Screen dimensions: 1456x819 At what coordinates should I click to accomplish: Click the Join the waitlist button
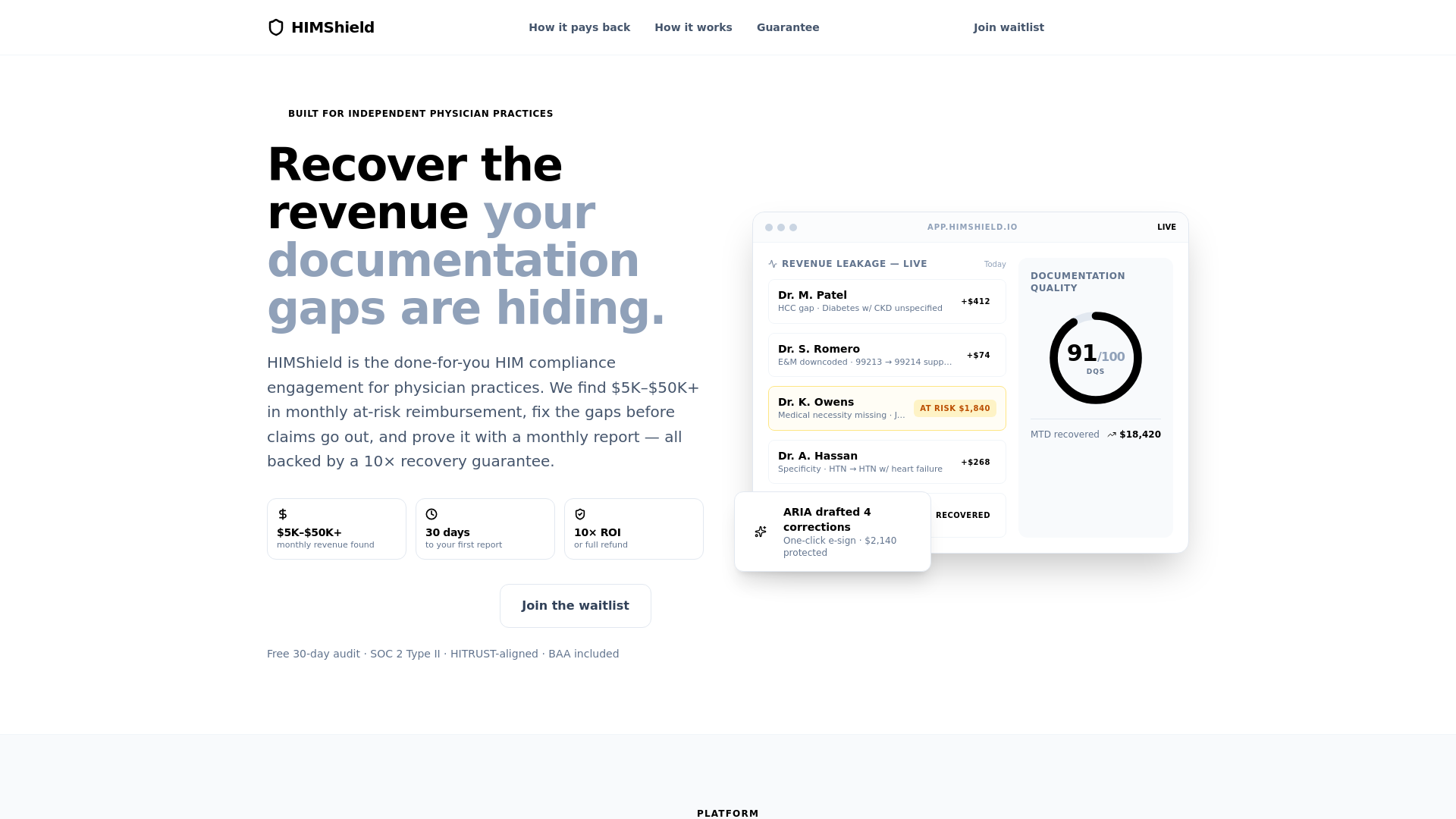[576, 606]
